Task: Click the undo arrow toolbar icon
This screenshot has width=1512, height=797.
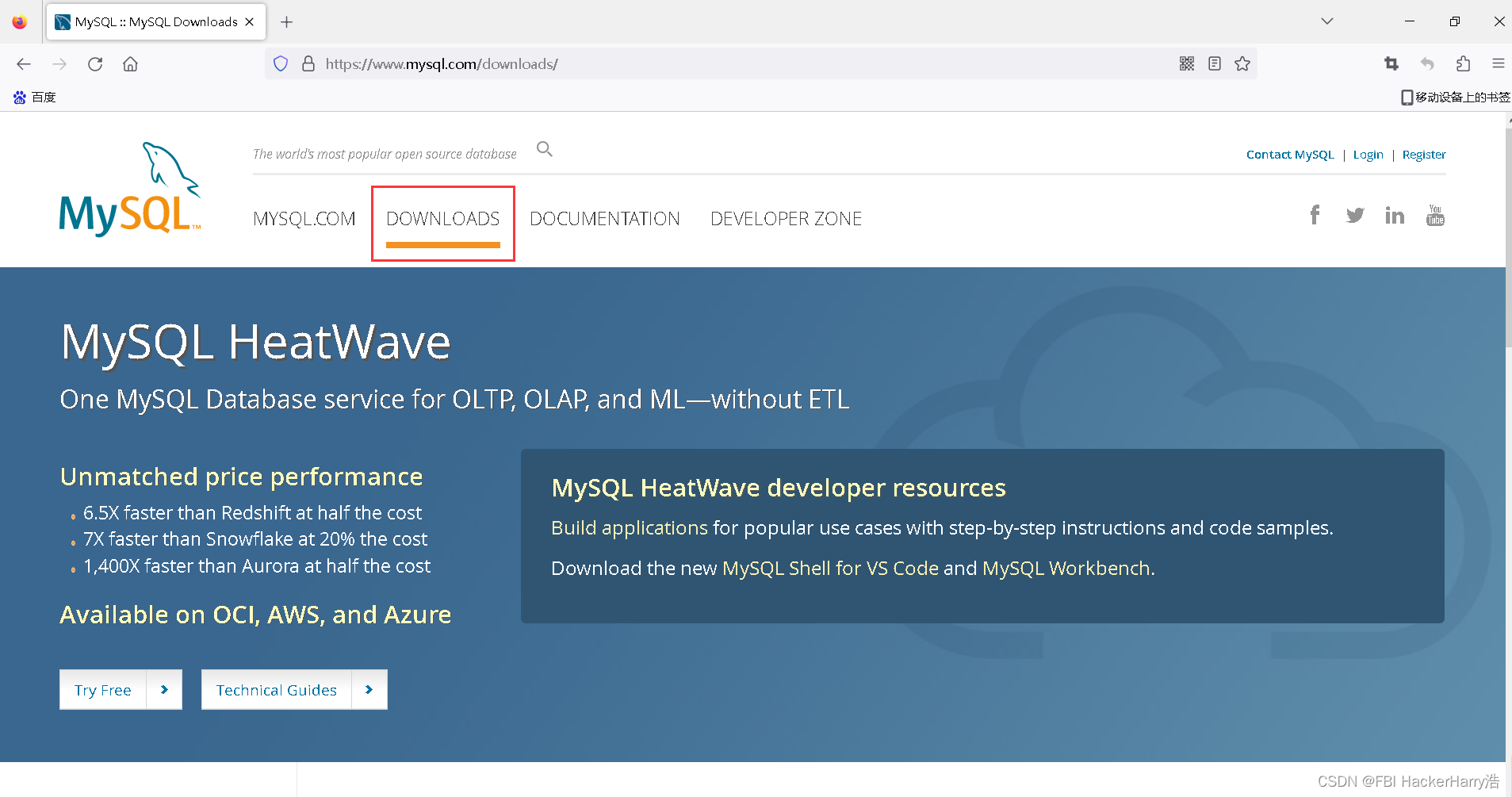Action: click(x=1427, y=63)
